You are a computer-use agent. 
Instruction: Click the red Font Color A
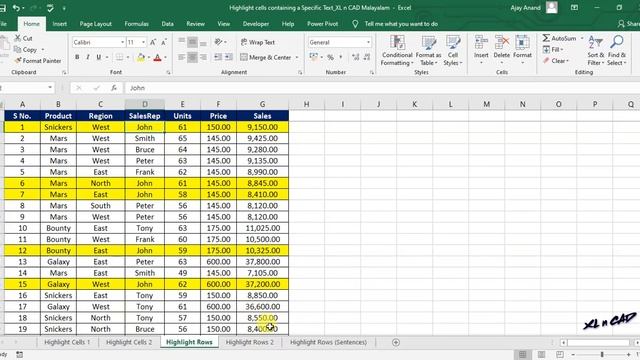(158, 58)
